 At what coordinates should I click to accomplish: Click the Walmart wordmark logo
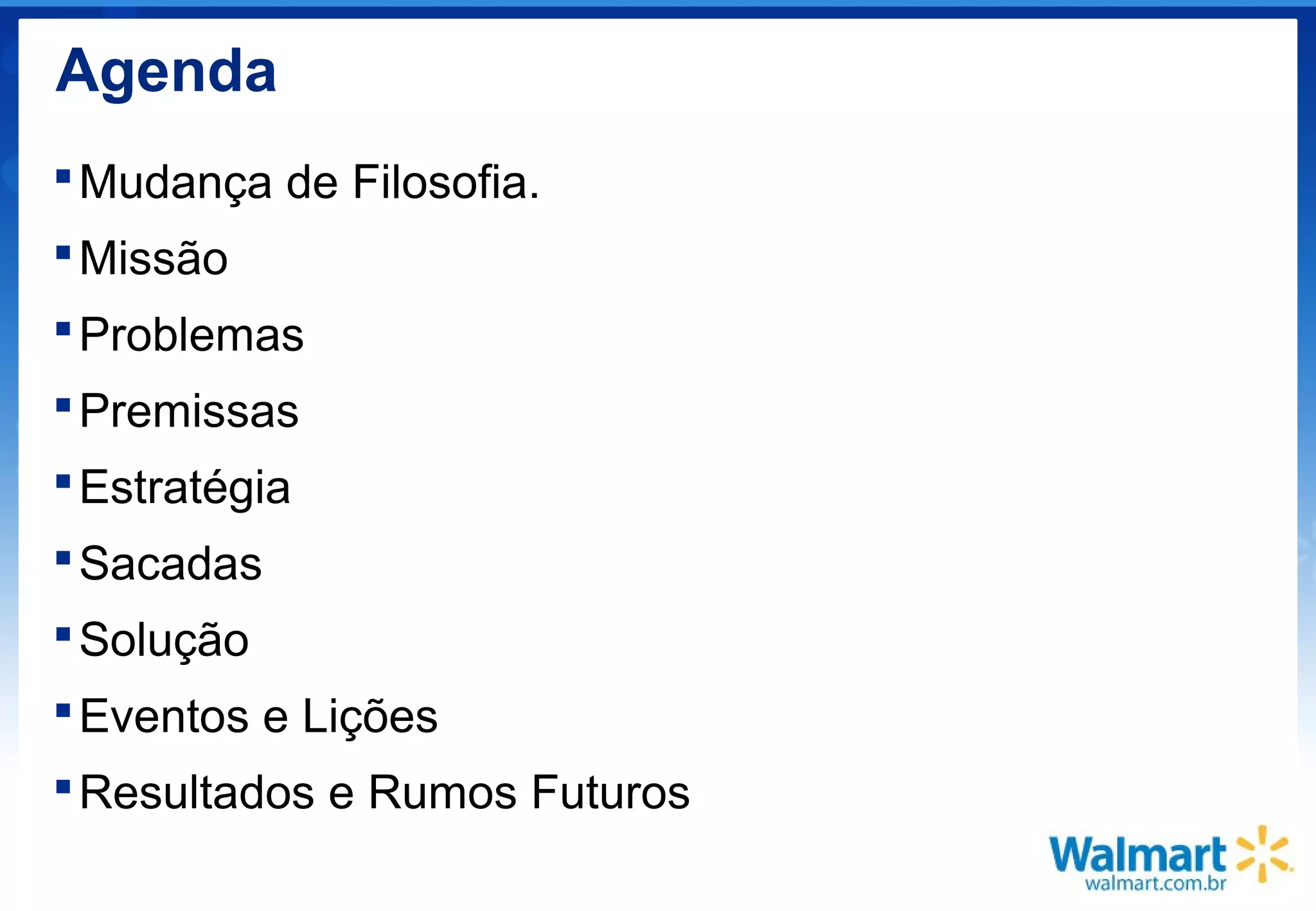1138,855
